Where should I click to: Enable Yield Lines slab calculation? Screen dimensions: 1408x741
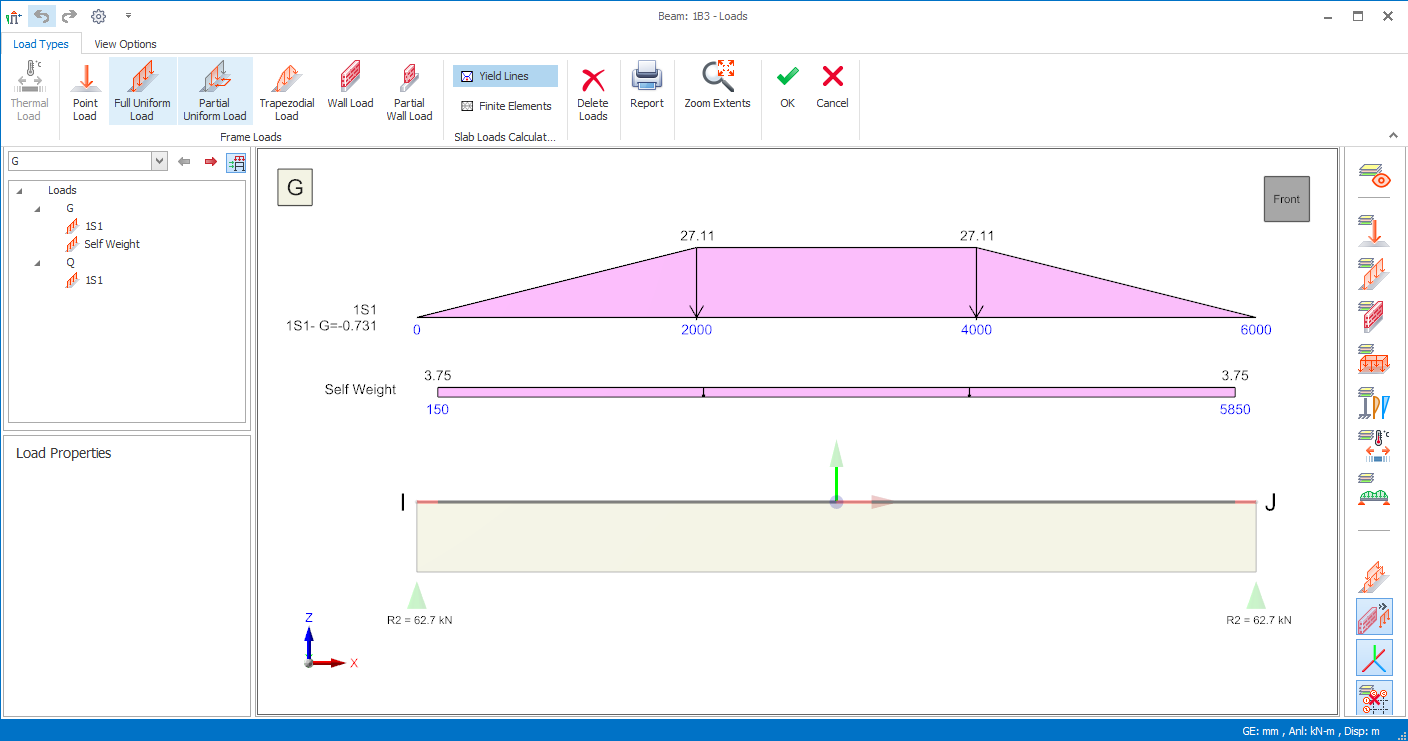point(505,76)
